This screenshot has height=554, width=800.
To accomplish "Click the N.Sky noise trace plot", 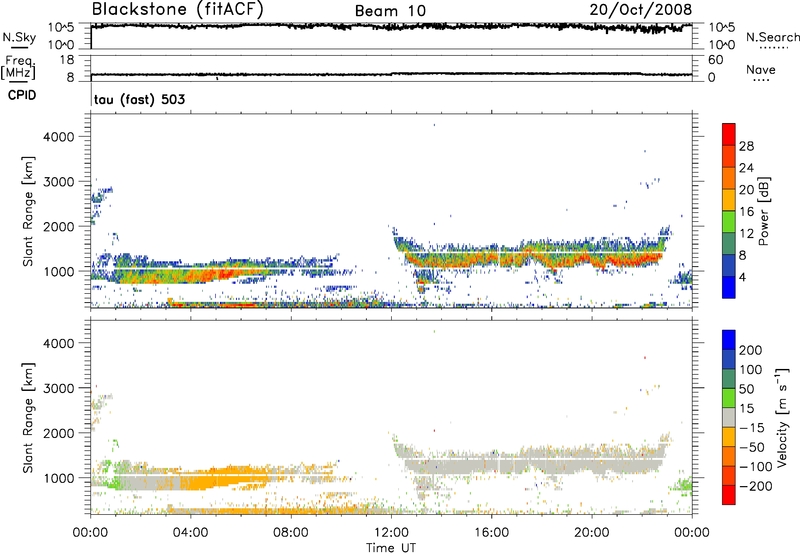I will pyautogui.click(x=391, y=27).
